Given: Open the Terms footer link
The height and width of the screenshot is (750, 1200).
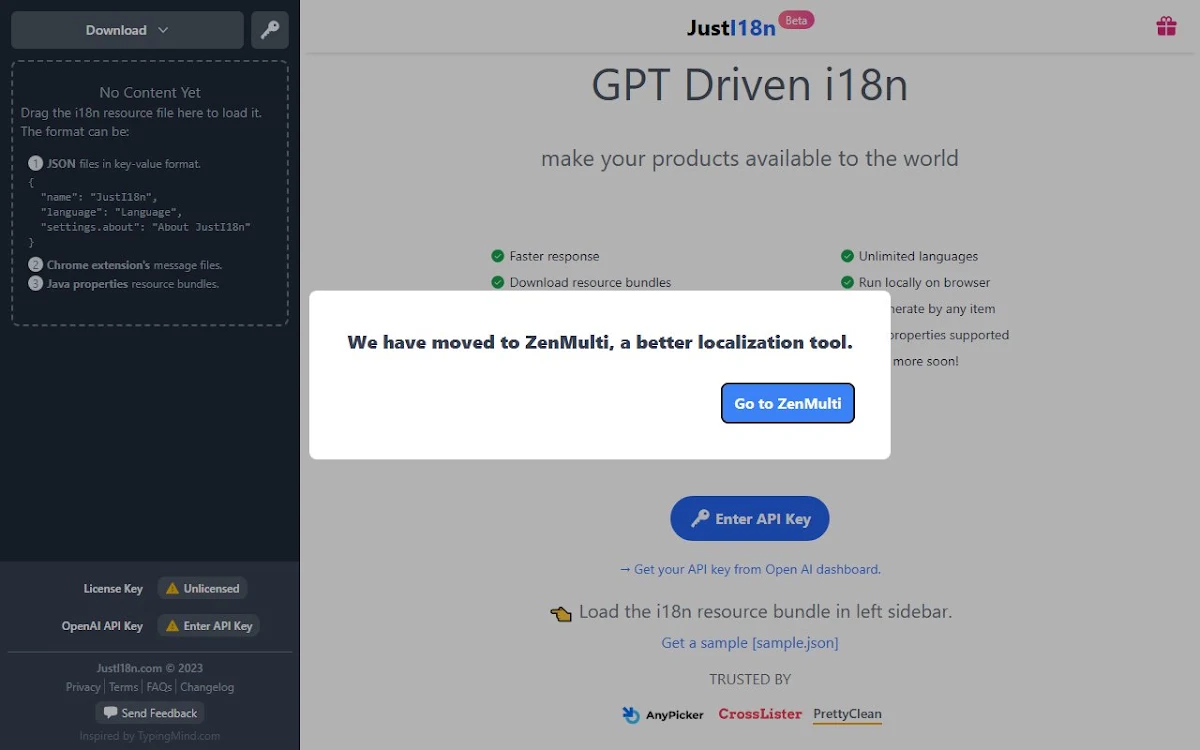Looking at the screenshot, I should click(x=124, y=687).
